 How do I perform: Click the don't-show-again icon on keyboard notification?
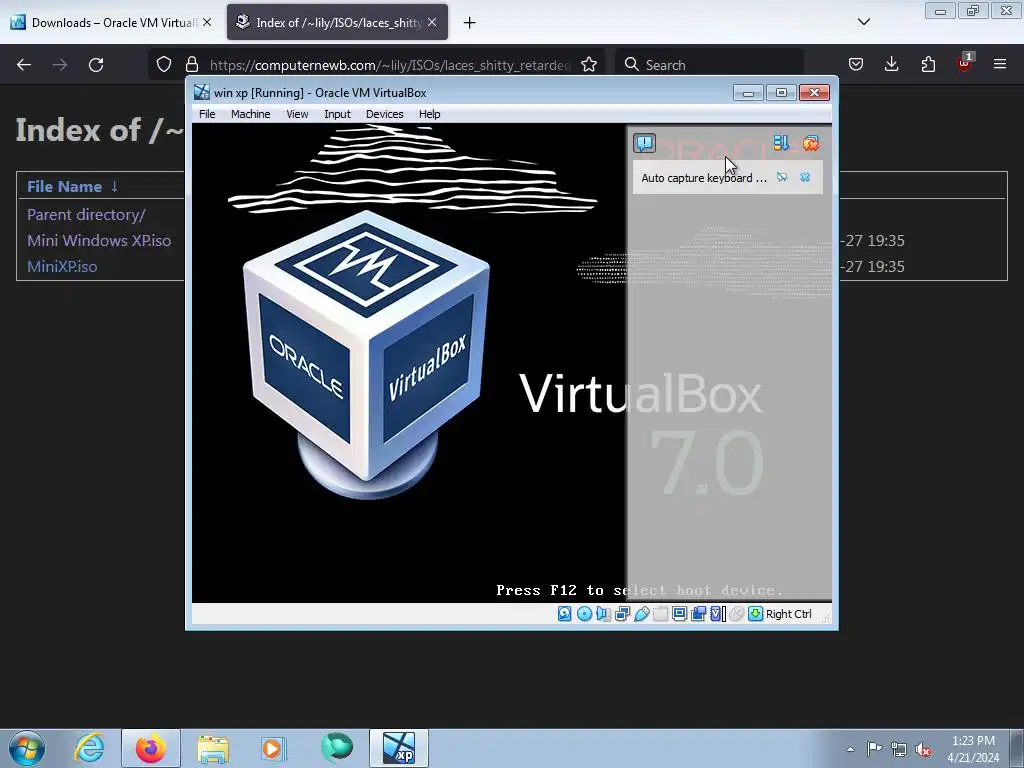click(x=782, y=178)
